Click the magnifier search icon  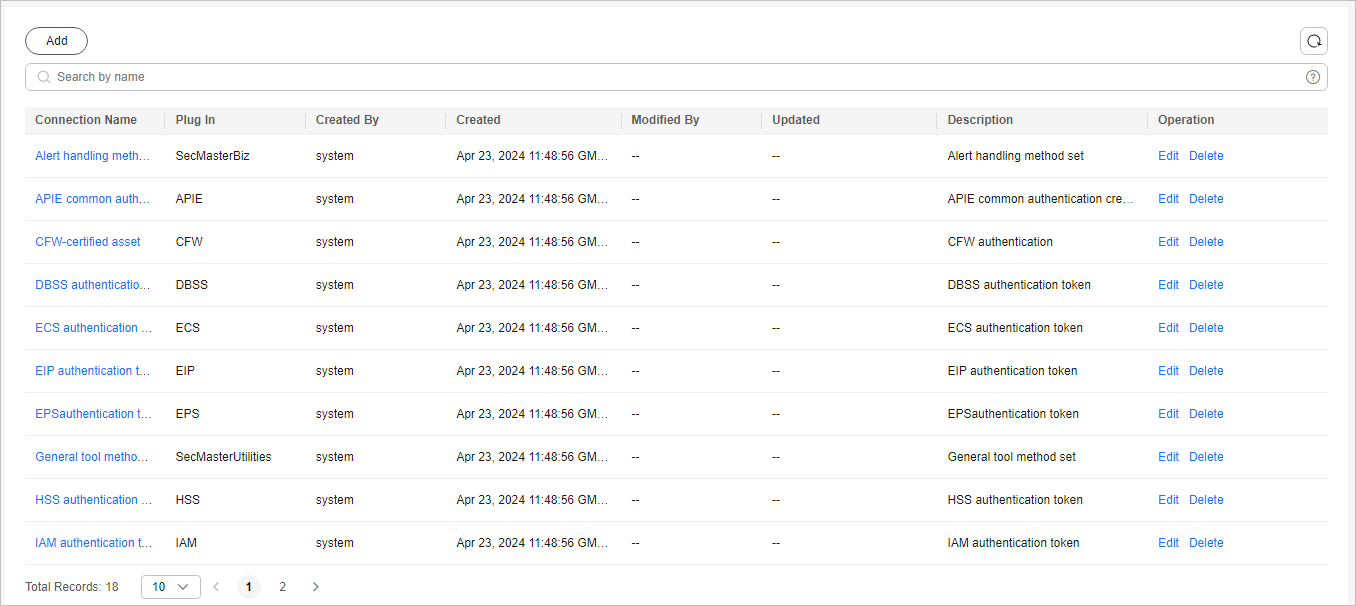click(x=44, y=77)
